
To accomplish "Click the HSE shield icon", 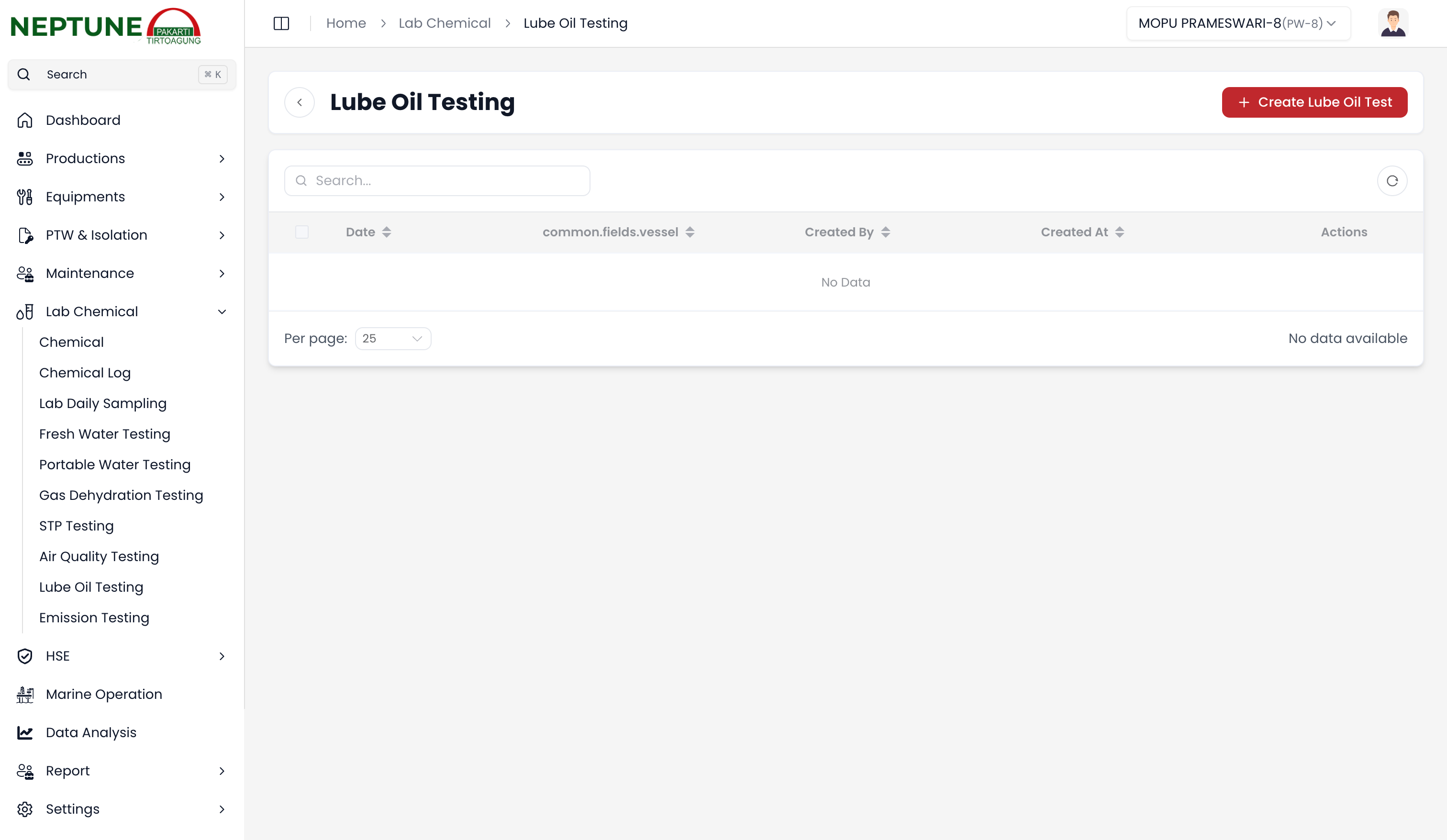I will (x=25, y=656).
